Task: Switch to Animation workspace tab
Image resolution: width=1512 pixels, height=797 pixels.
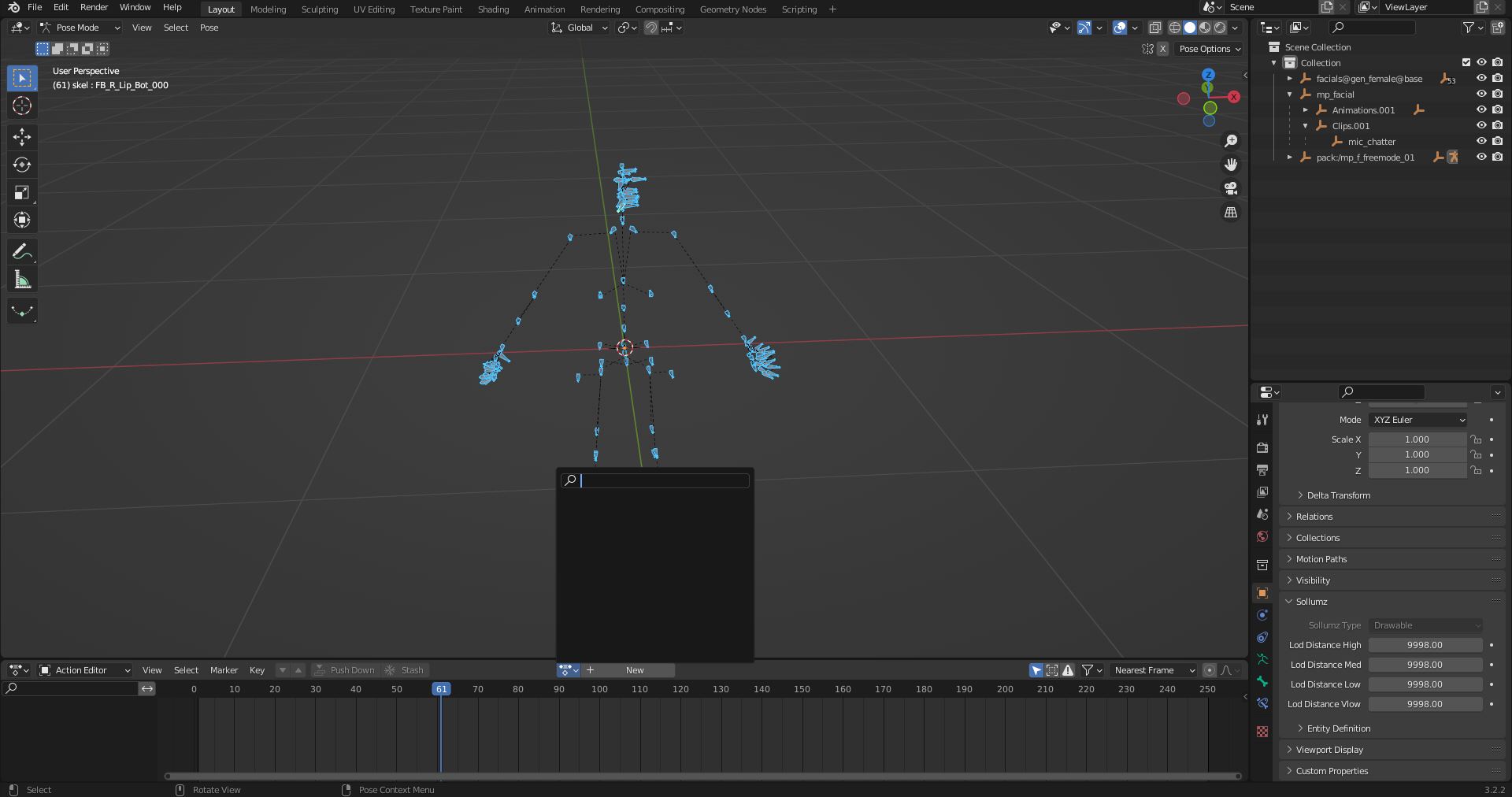Action: 545,9
